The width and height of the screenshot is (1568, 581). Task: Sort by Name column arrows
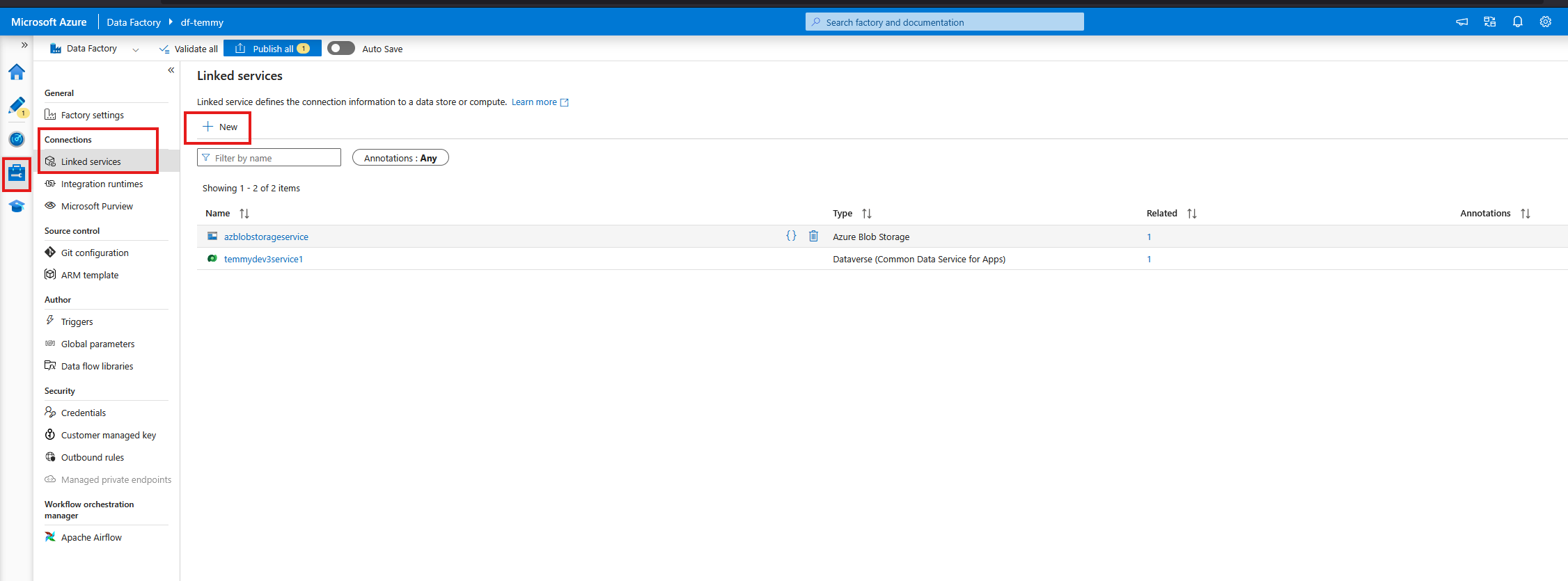click(244, 214)
